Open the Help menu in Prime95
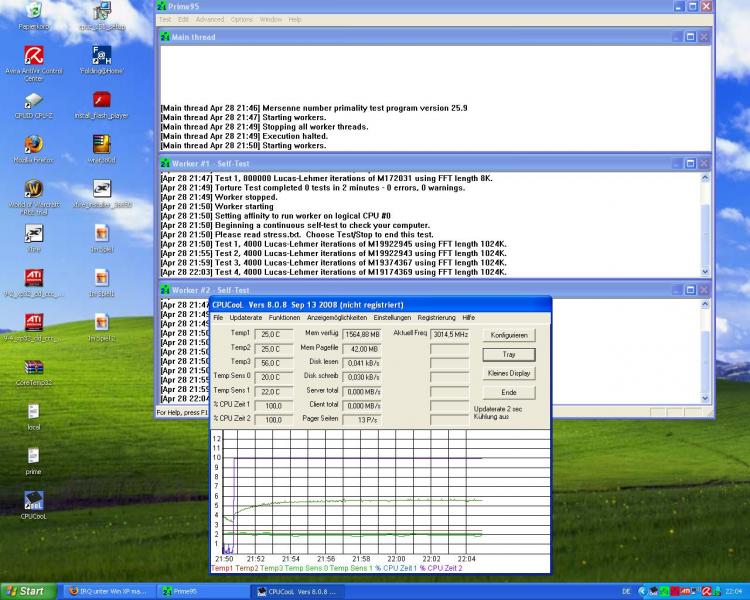750x600 pixels. click(295, 20)
